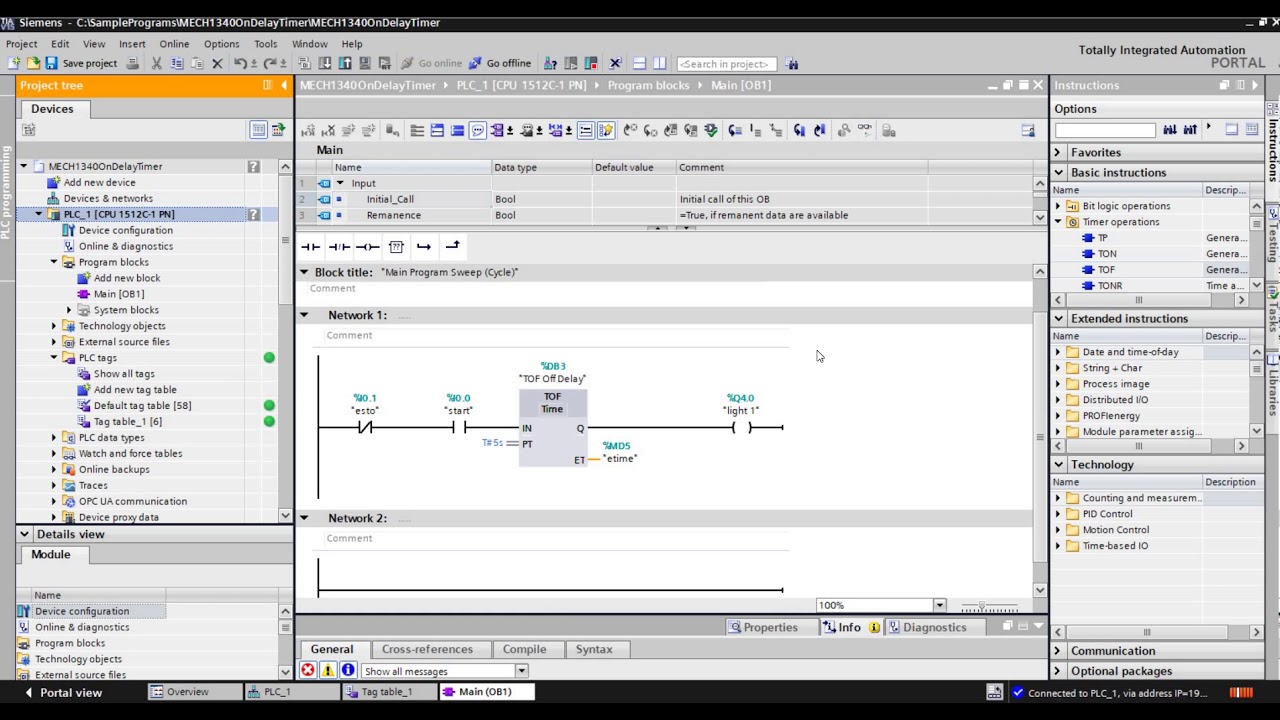1280x720 pixels.
Task: Collapse the Block title section
Action: tap(304, 272)
